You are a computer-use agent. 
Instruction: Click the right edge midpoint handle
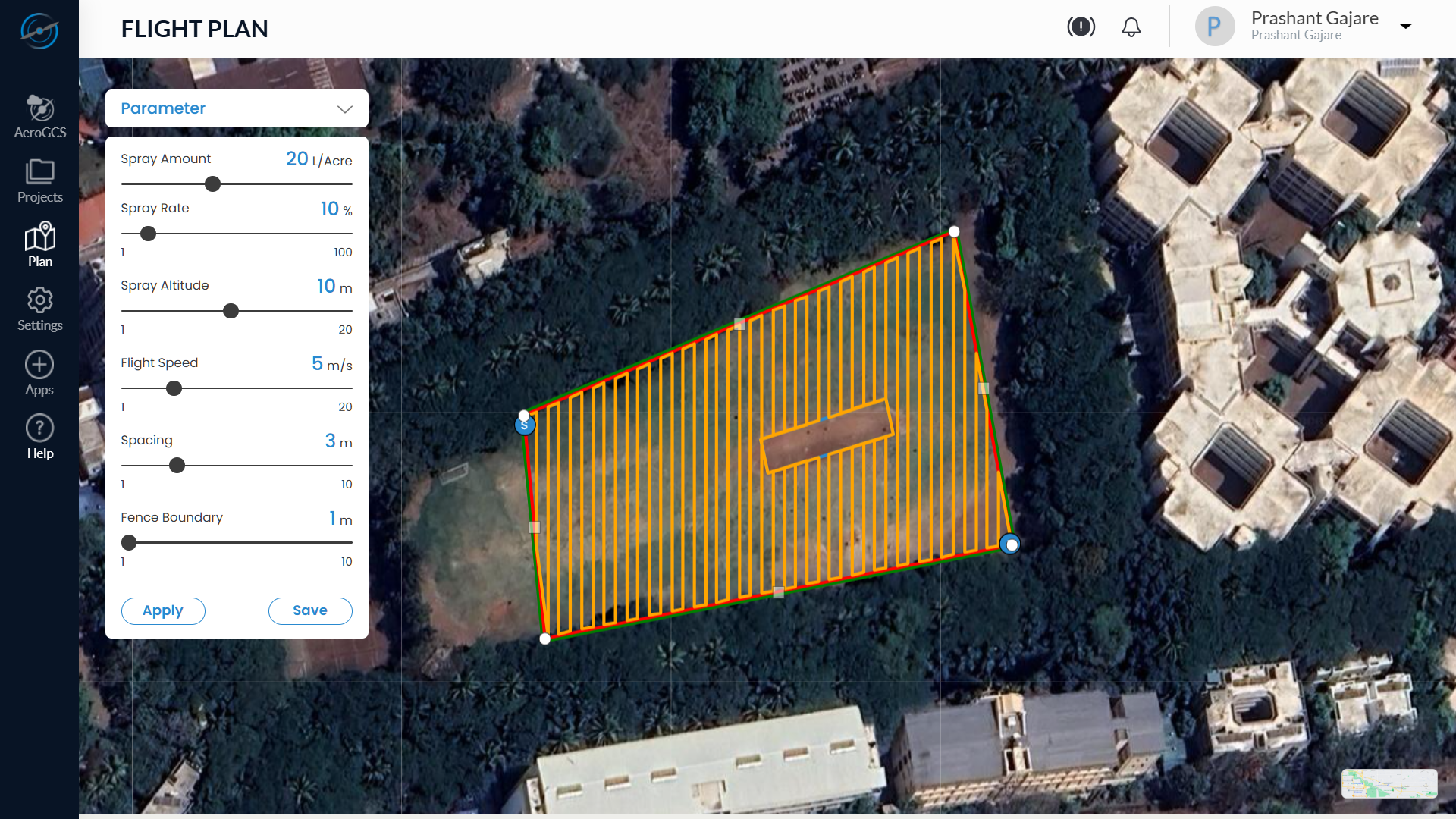984,389
